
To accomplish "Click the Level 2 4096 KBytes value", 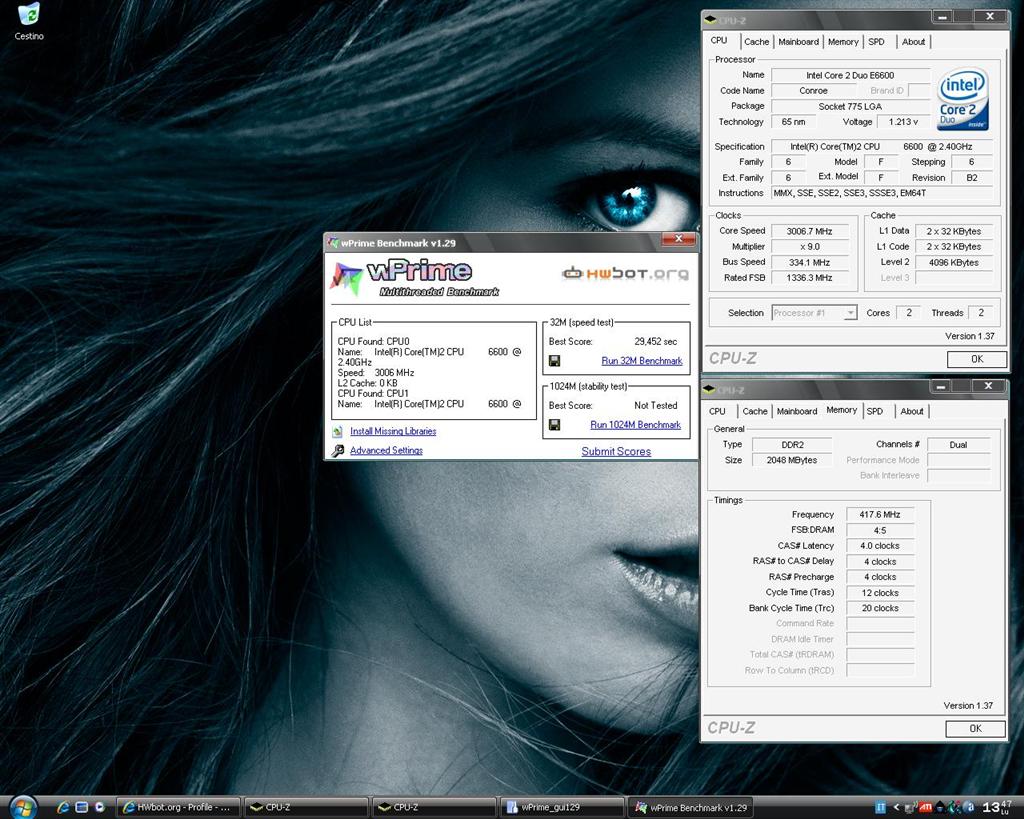I will coord(953,263).
